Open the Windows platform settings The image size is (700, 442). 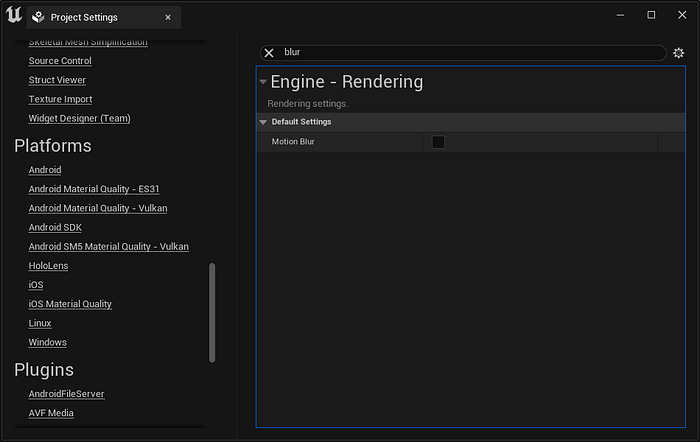(47, 342)
